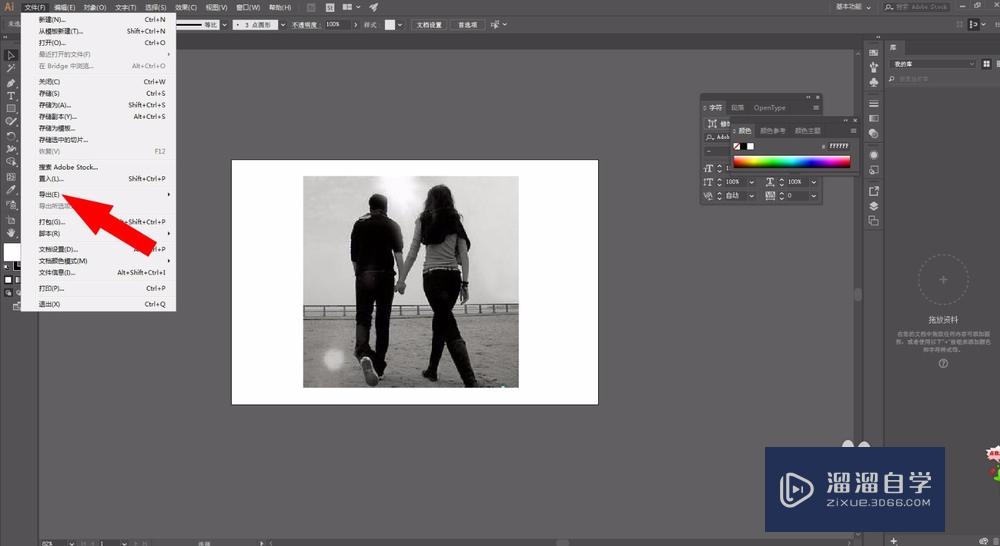
Task: Open the Character panel options menu
Action: point(816,108)
